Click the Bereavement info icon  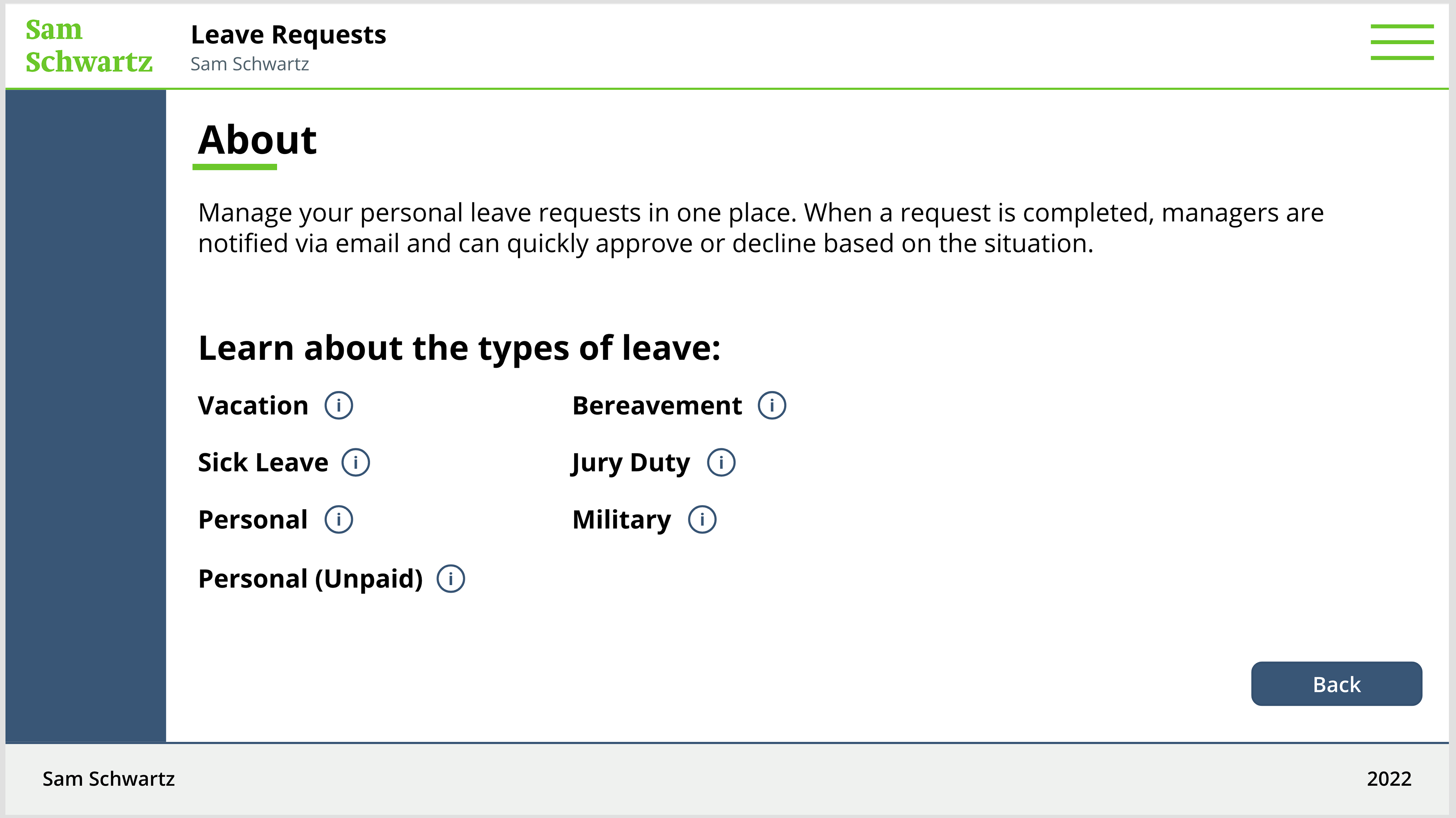click(772, 405)
